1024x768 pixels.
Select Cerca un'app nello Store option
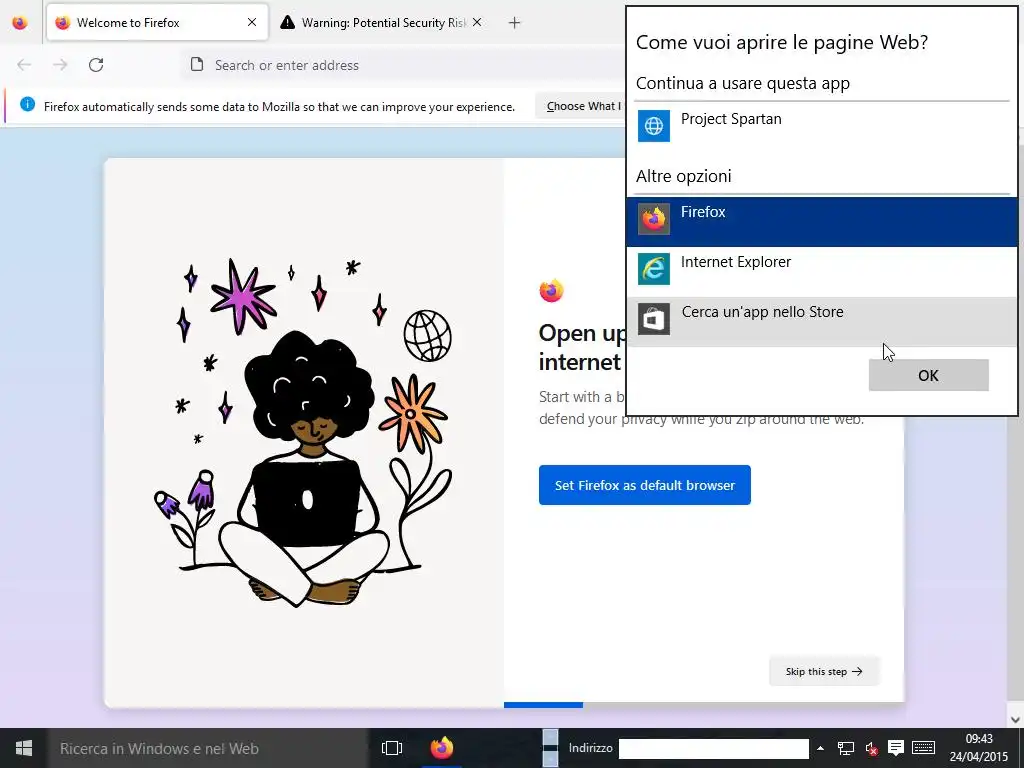[822, 321]
